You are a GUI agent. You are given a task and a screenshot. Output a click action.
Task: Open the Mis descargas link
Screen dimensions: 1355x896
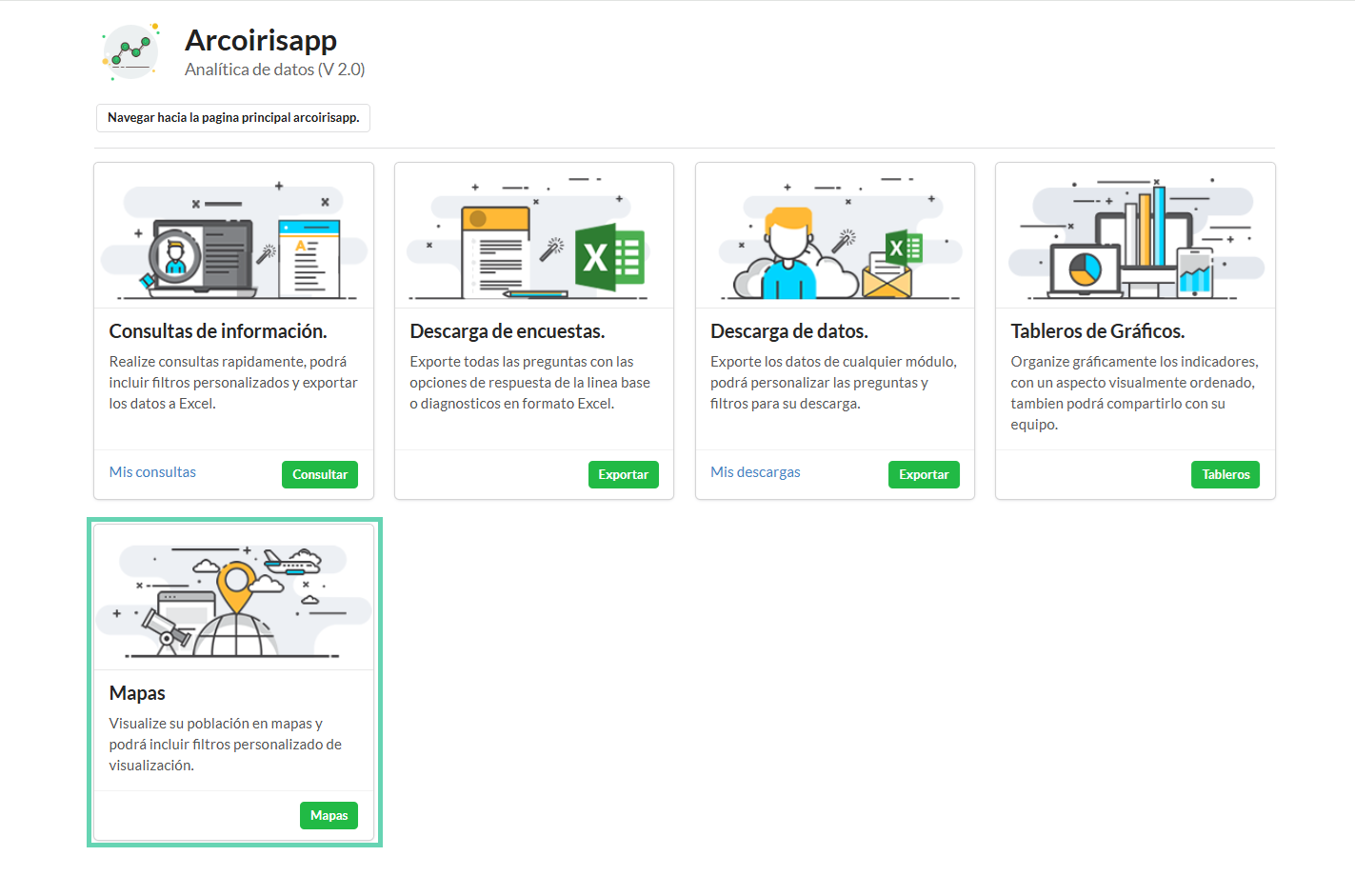(x=755, y=472)
